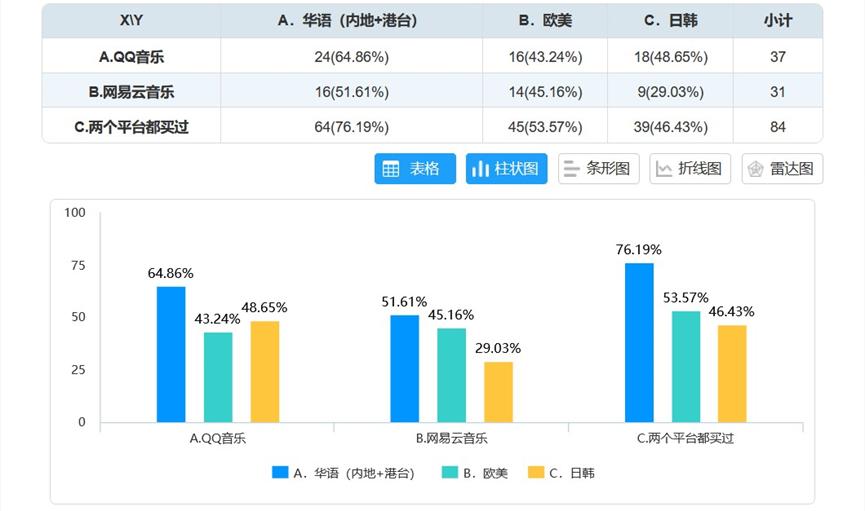Choose the 条形图 chart type label

(608, 168)
